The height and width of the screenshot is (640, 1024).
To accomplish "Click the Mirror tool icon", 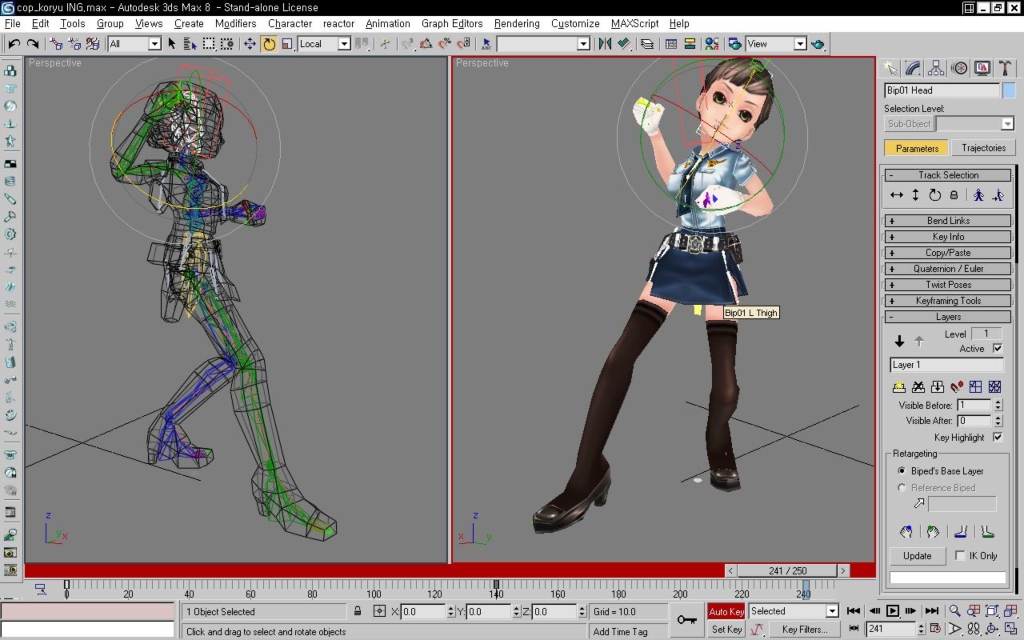I will 605,44.
